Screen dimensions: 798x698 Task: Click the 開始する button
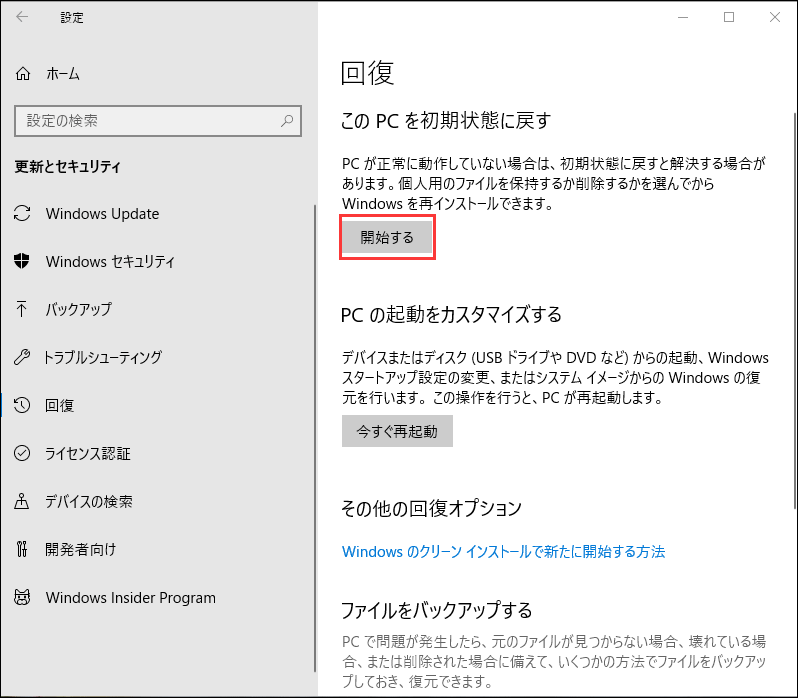pyautogui.click(x=387, y=237)
